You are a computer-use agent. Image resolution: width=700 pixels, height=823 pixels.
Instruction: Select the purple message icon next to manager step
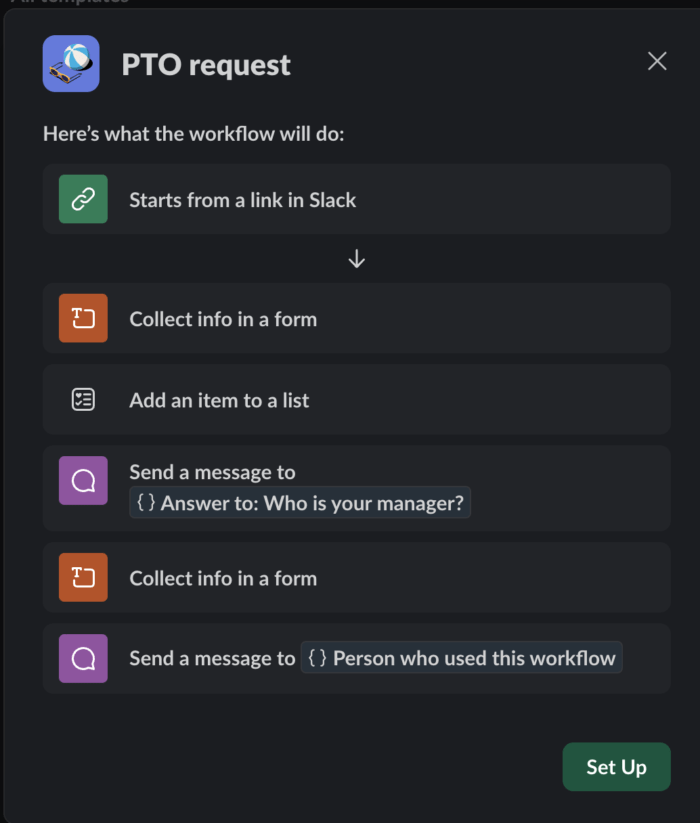tap(83, 480)
